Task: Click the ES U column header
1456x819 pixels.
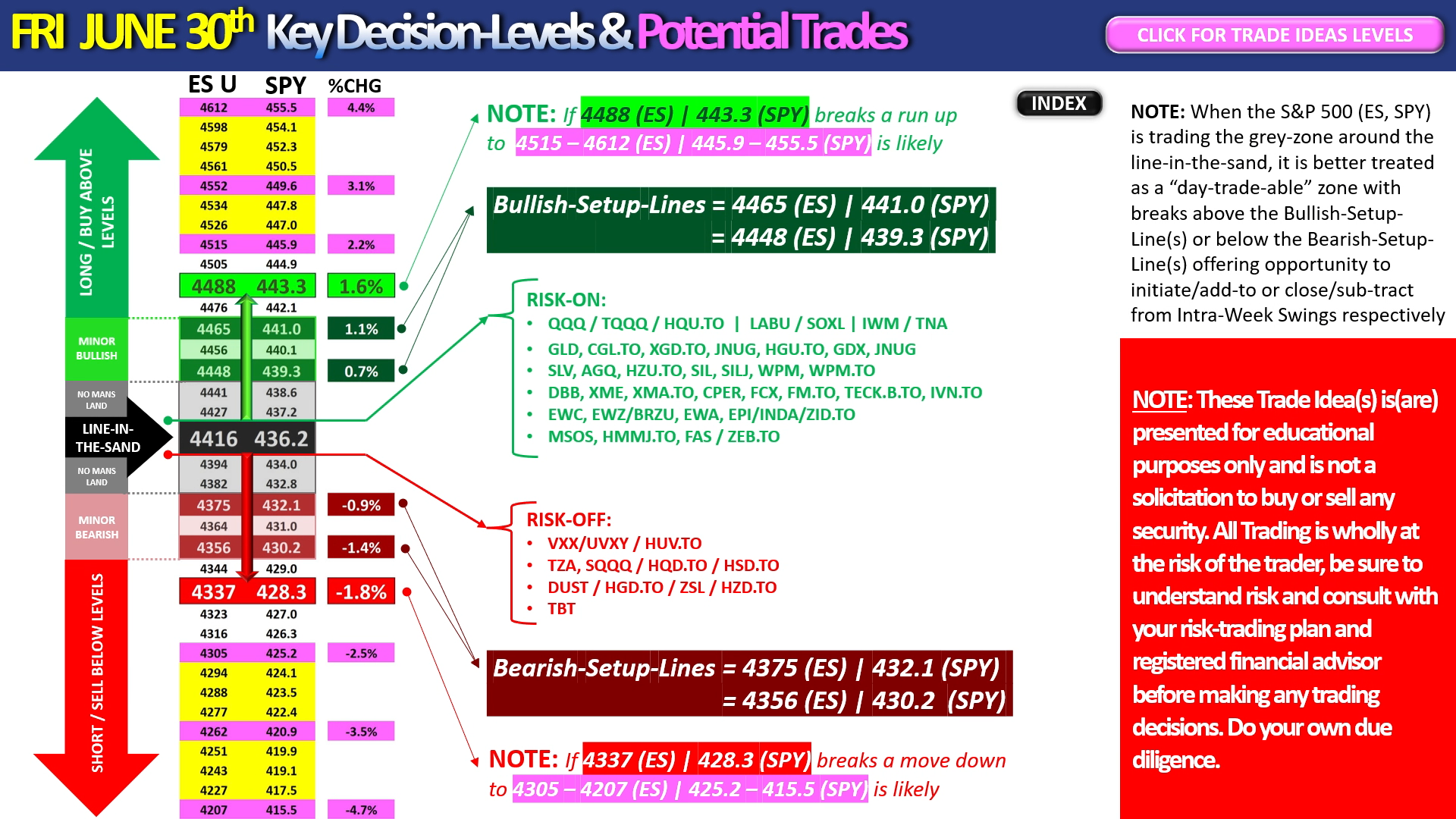Action: (212, 84)
